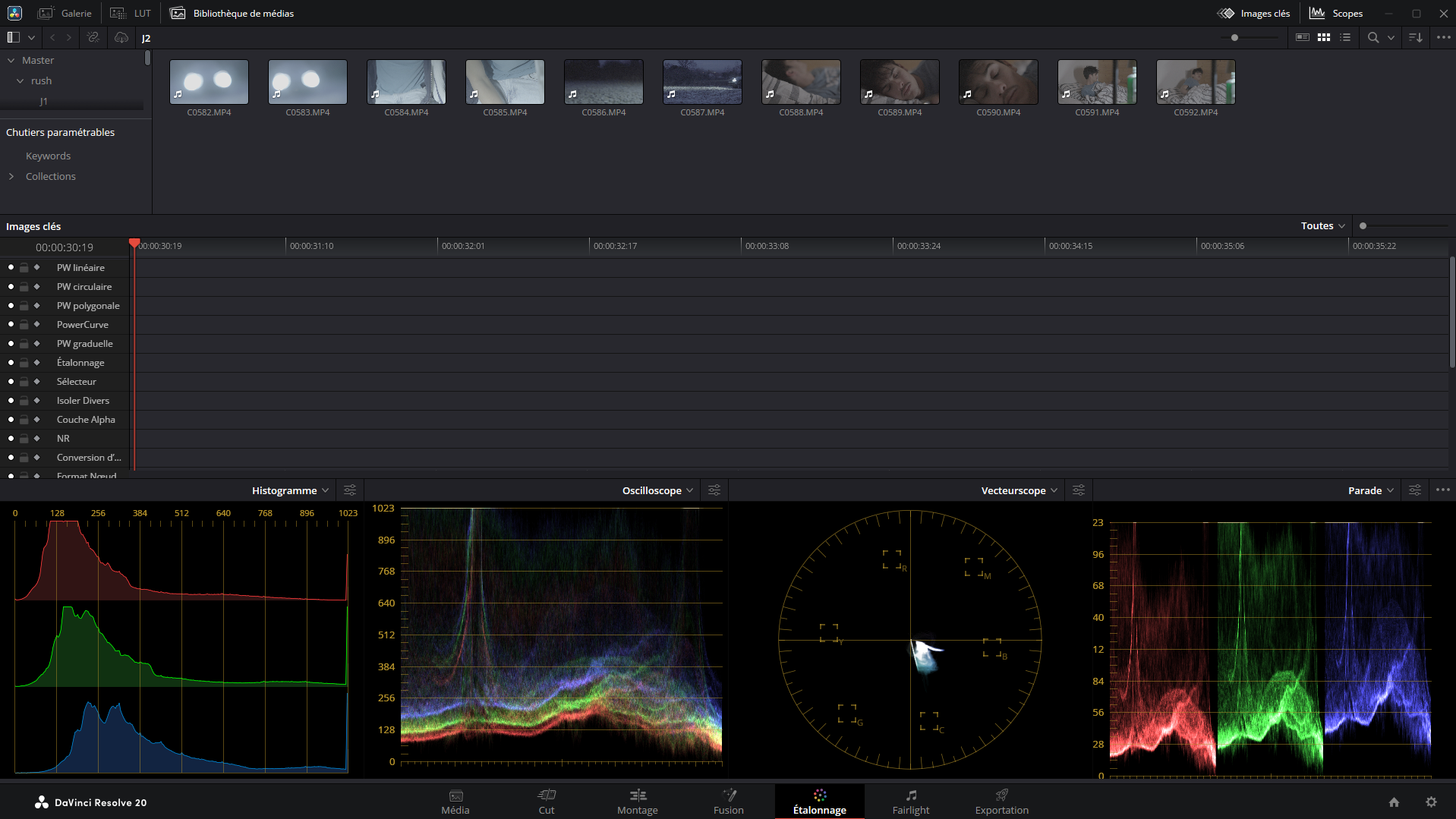Switch to the Montage page
The width and height of the screenshot is (1456, 819).
click(x=637, y=802)
